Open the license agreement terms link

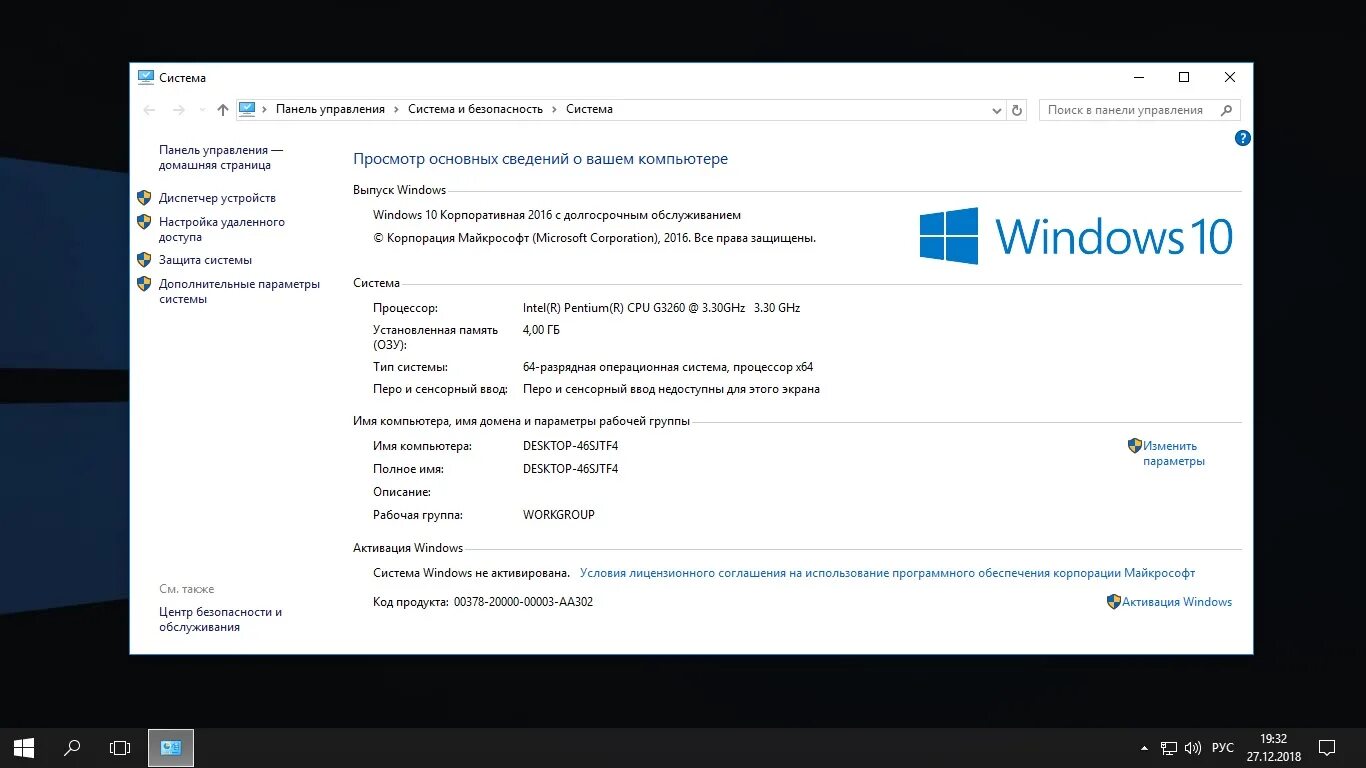pyautogui.click(x=887, y=573)
